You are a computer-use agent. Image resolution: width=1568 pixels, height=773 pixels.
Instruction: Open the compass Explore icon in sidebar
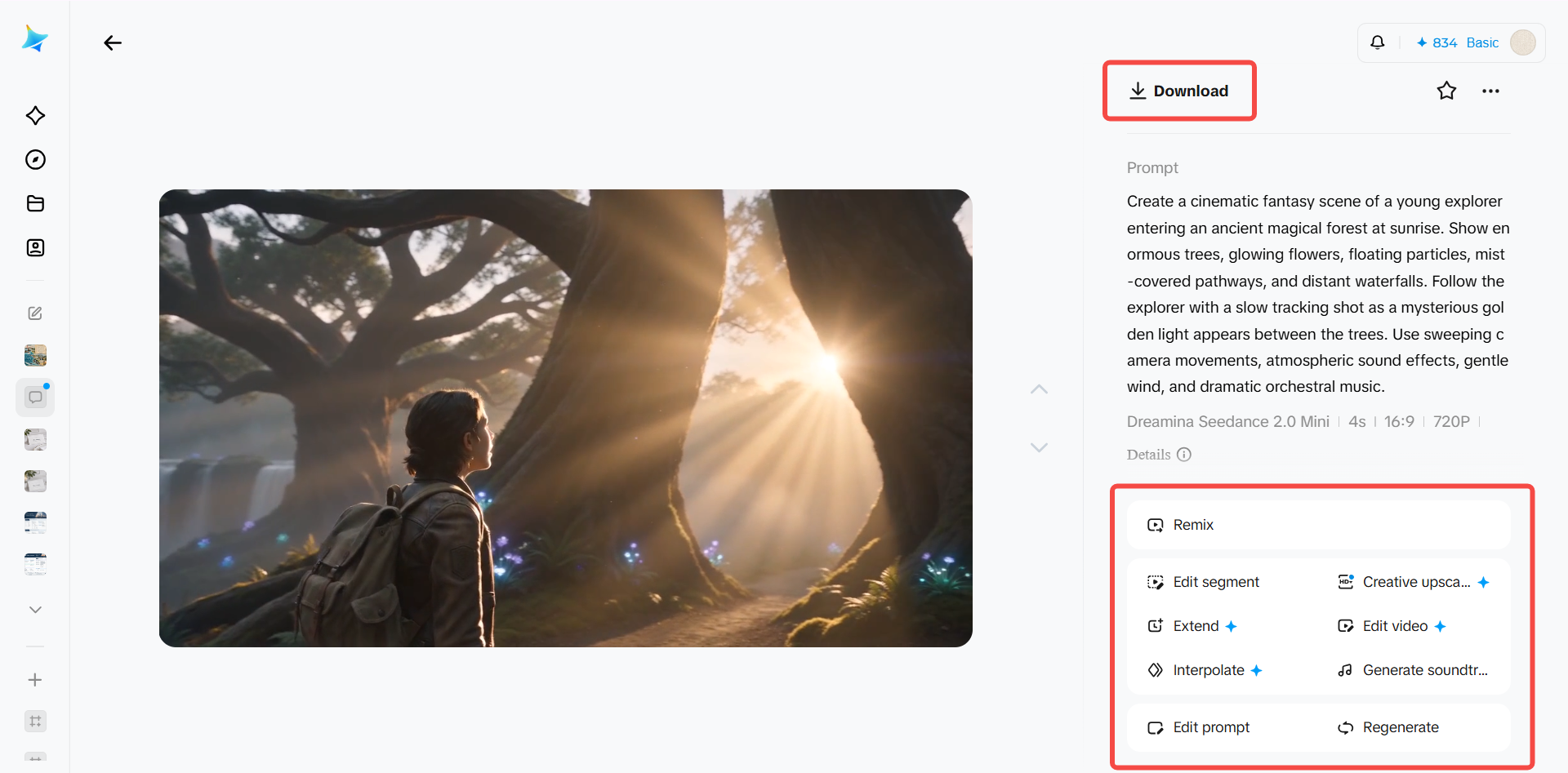[35, 160]
